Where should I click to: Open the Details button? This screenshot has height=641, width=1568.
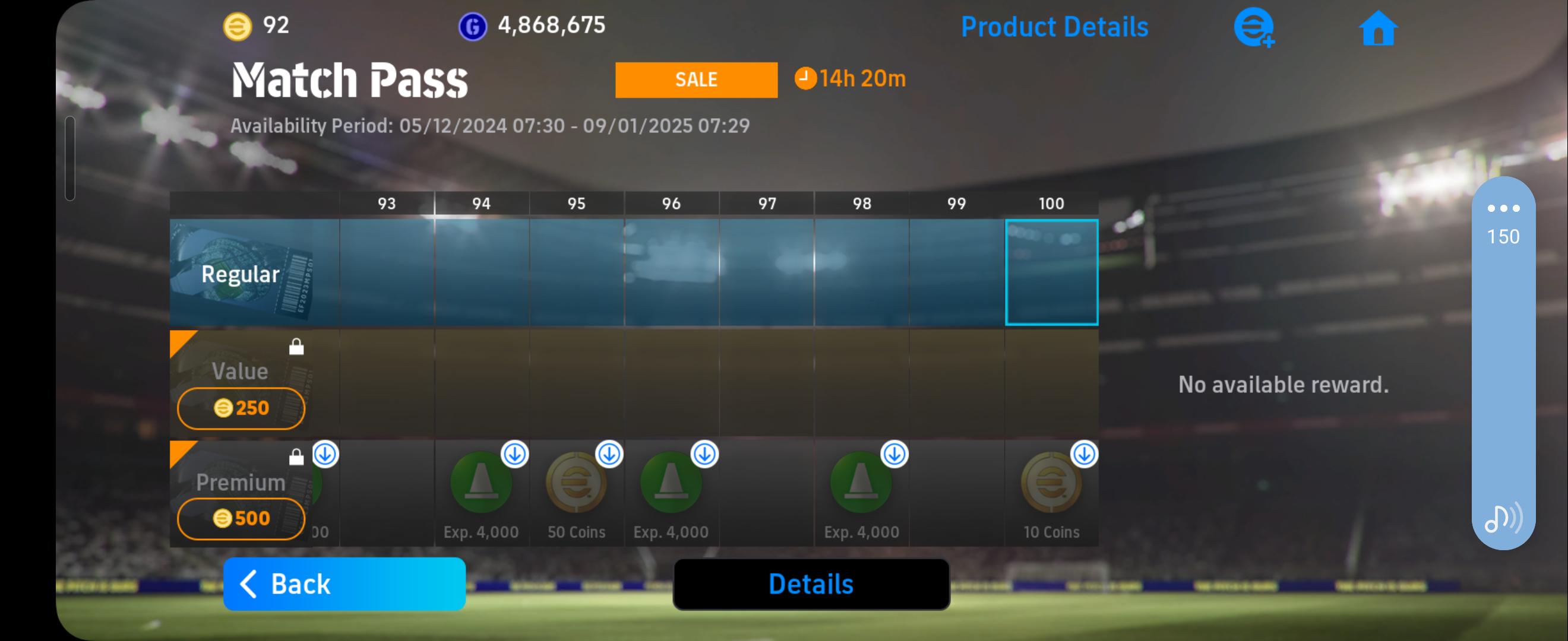[x=811, y=584]
